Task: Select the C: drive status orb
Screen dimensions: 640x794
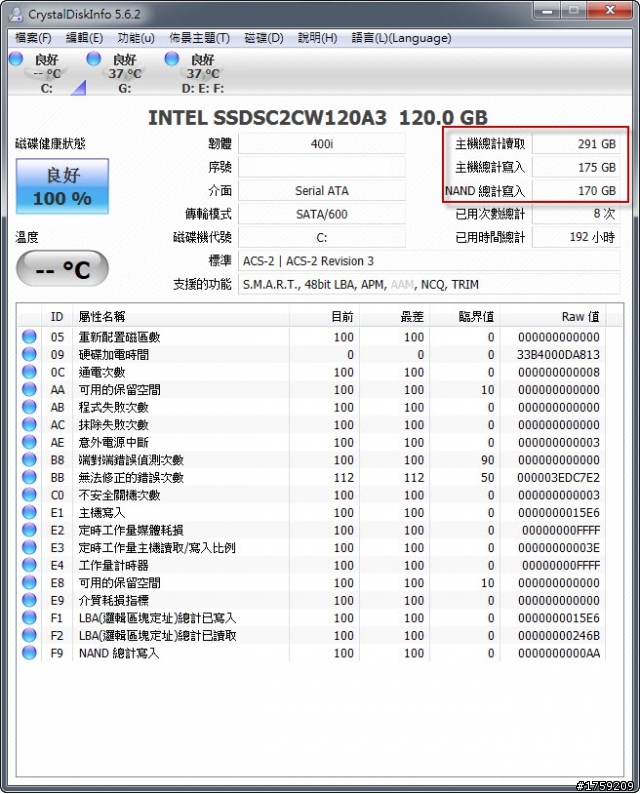Action: (x=16, y=59)
